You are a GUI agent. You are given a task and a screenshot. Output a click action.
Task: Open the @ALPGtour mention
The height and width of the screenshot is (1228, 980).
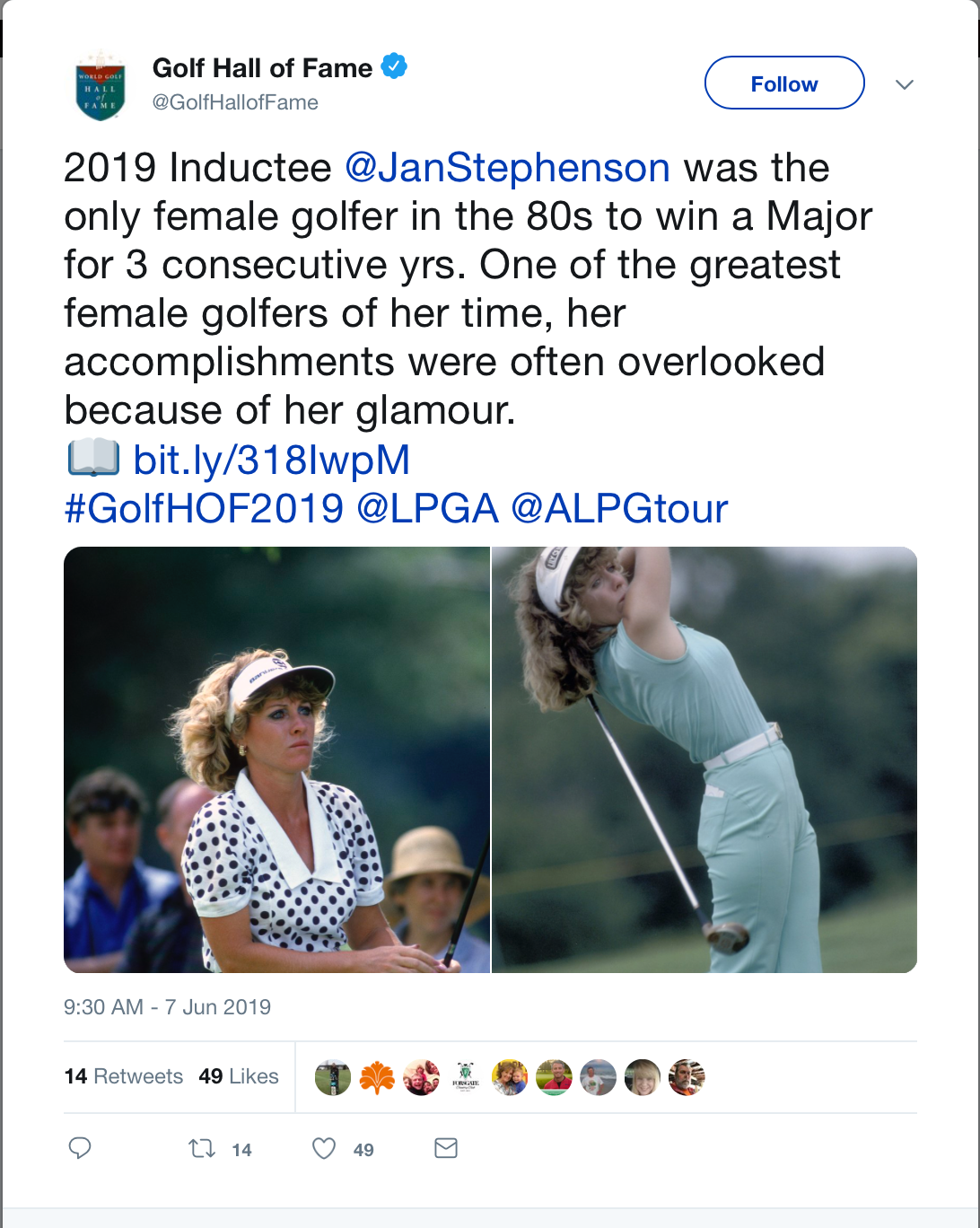pyautogui.click(x=619, y=509)
